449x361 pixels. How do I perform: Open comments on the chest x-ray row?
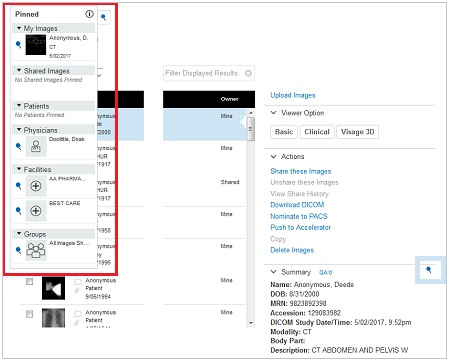pos(78,314)
